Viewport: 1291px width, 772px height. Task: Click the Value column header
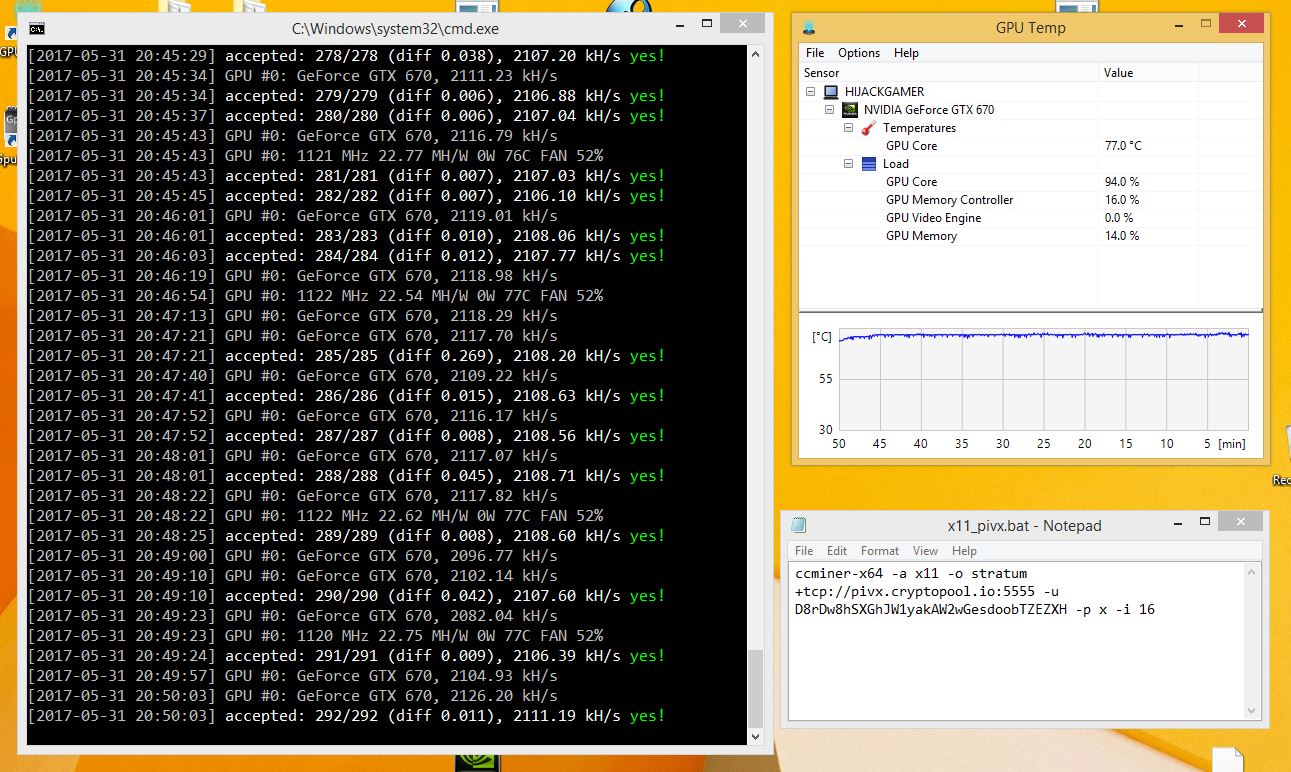click(x=1148, y=73)
